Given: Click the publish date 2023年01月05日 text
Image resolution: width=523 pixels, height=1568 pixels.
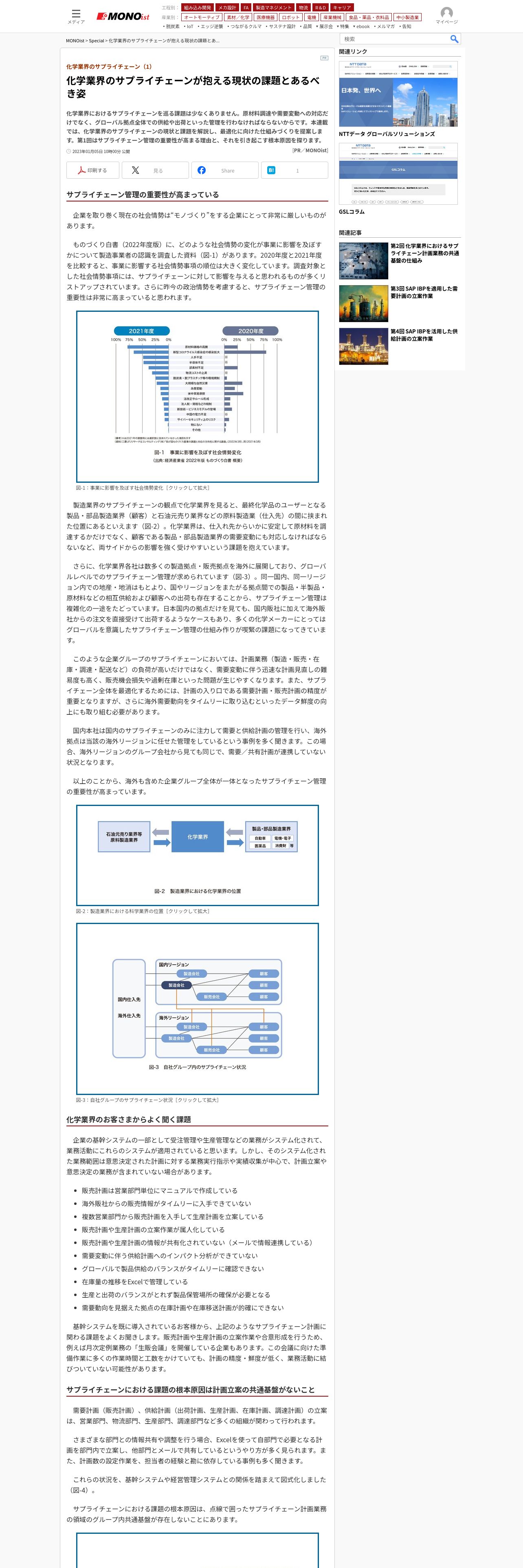Looking at the screenshot, I should point(101,151).
